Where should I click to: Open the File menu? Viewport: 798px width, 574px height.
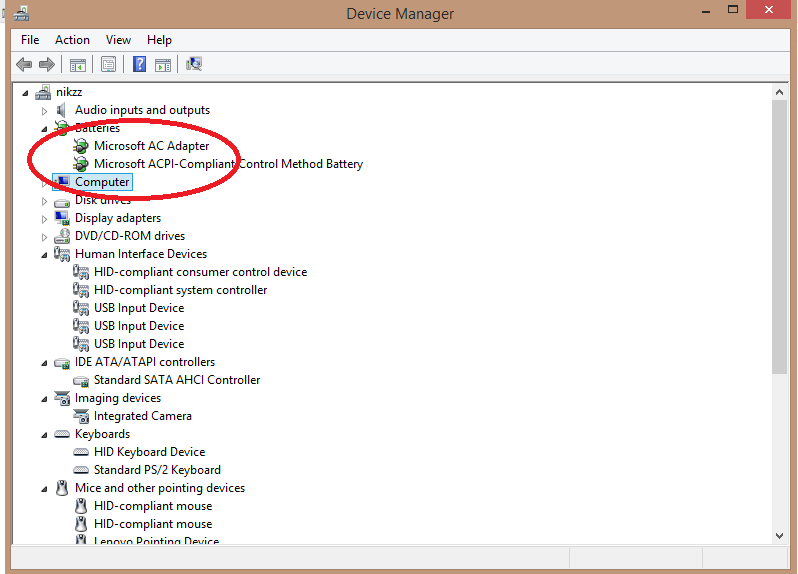[x=30, y=40]
